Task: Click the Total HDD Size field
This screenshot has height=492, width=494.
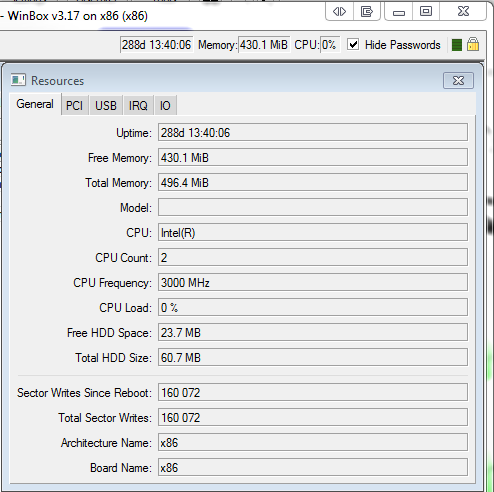Action: (313, 357)
